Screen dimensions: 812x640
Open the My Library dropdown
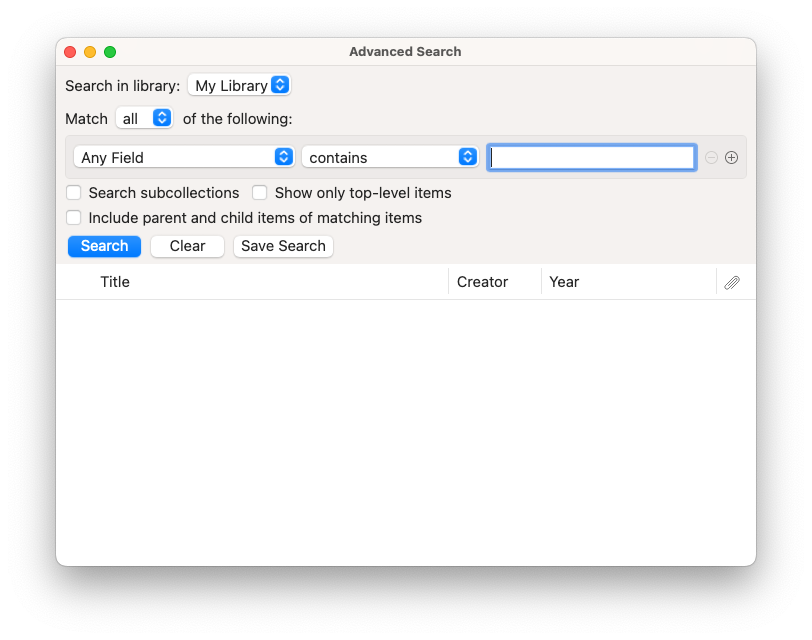(239, 85)
